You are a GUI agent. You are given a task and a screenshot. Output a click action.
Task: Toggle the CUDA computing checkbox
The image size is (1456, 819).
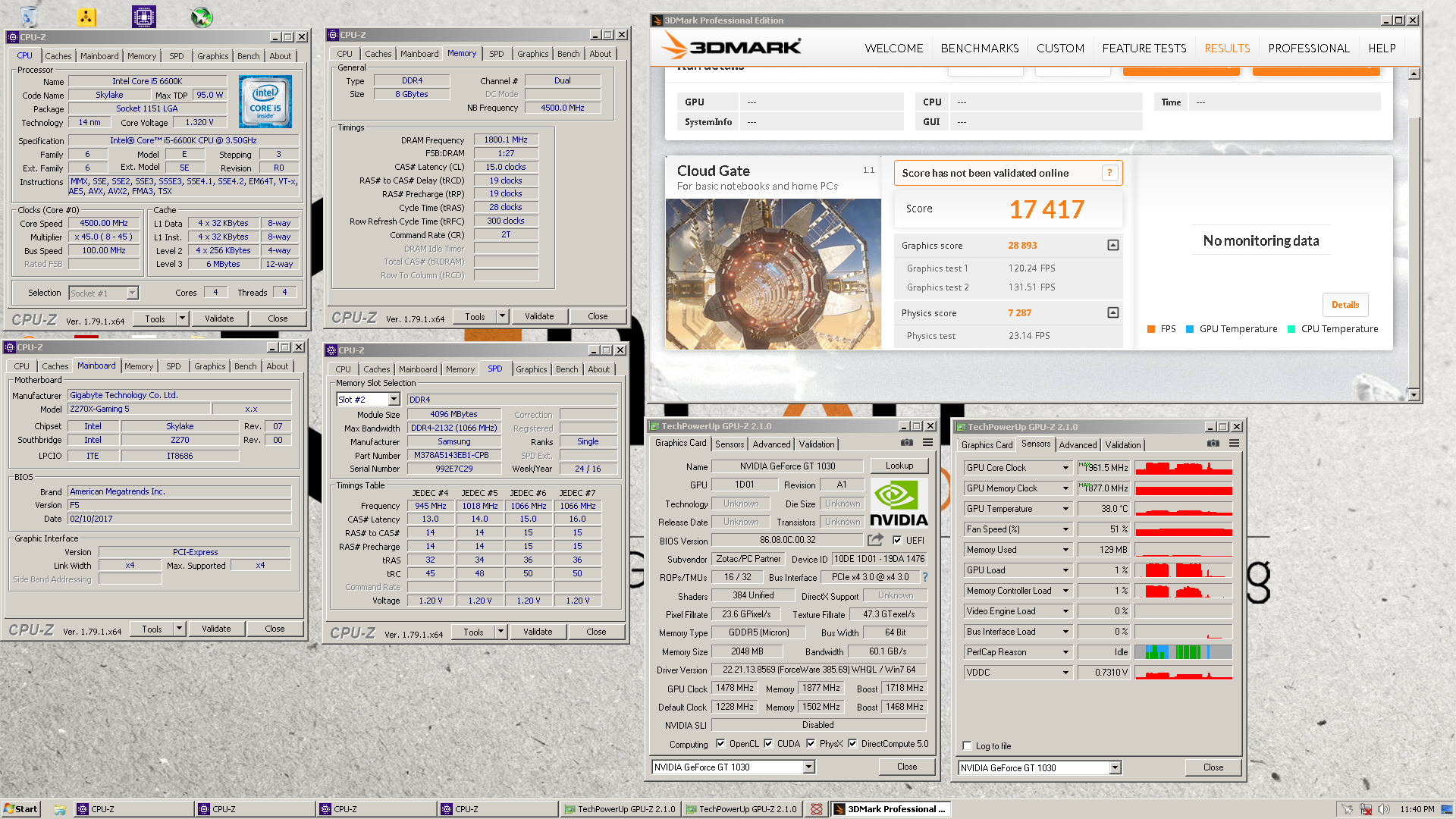point(768,743)
